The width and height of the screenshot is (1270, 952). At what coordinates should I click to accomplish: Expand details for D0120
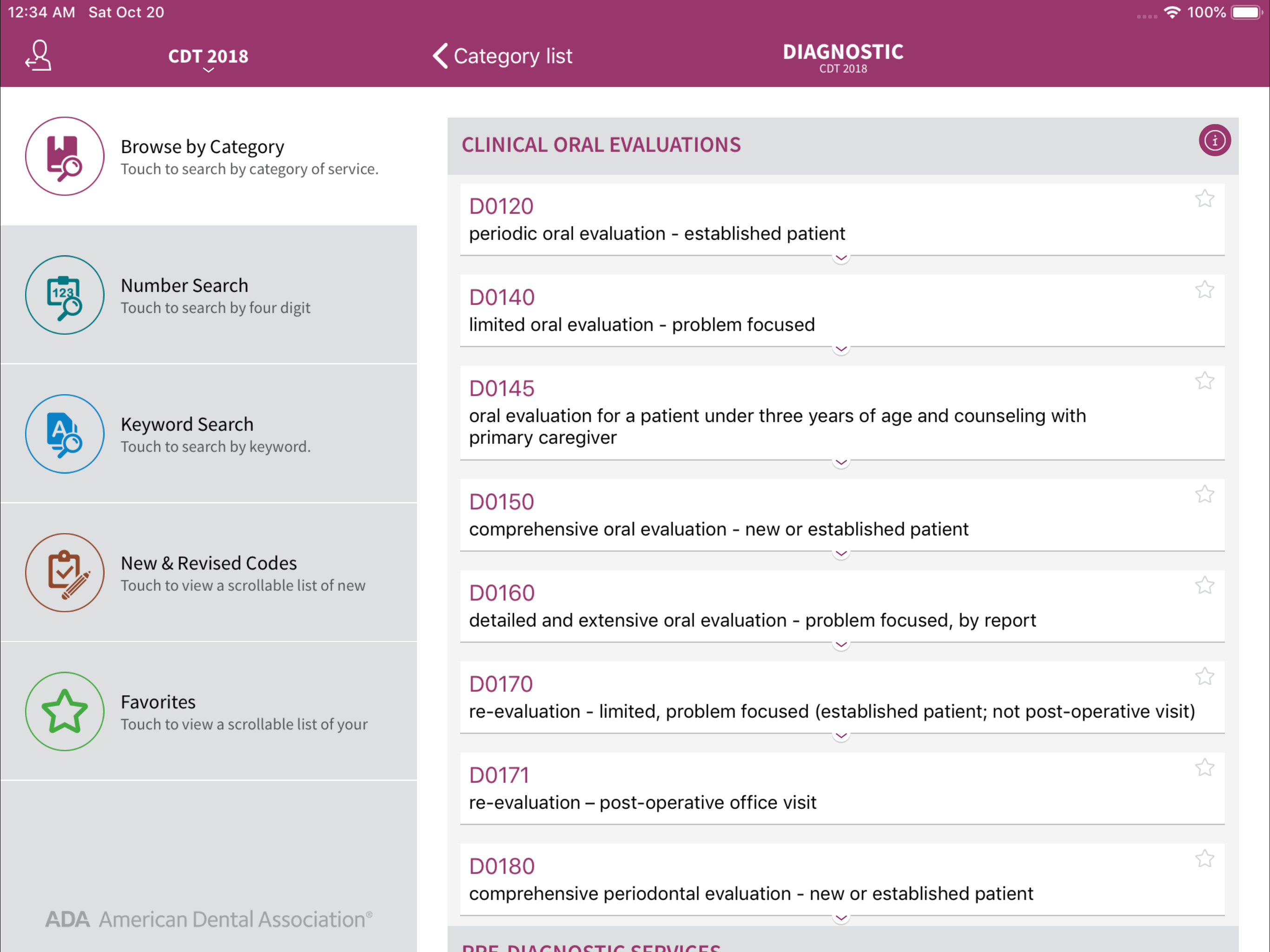pos(841,258)
